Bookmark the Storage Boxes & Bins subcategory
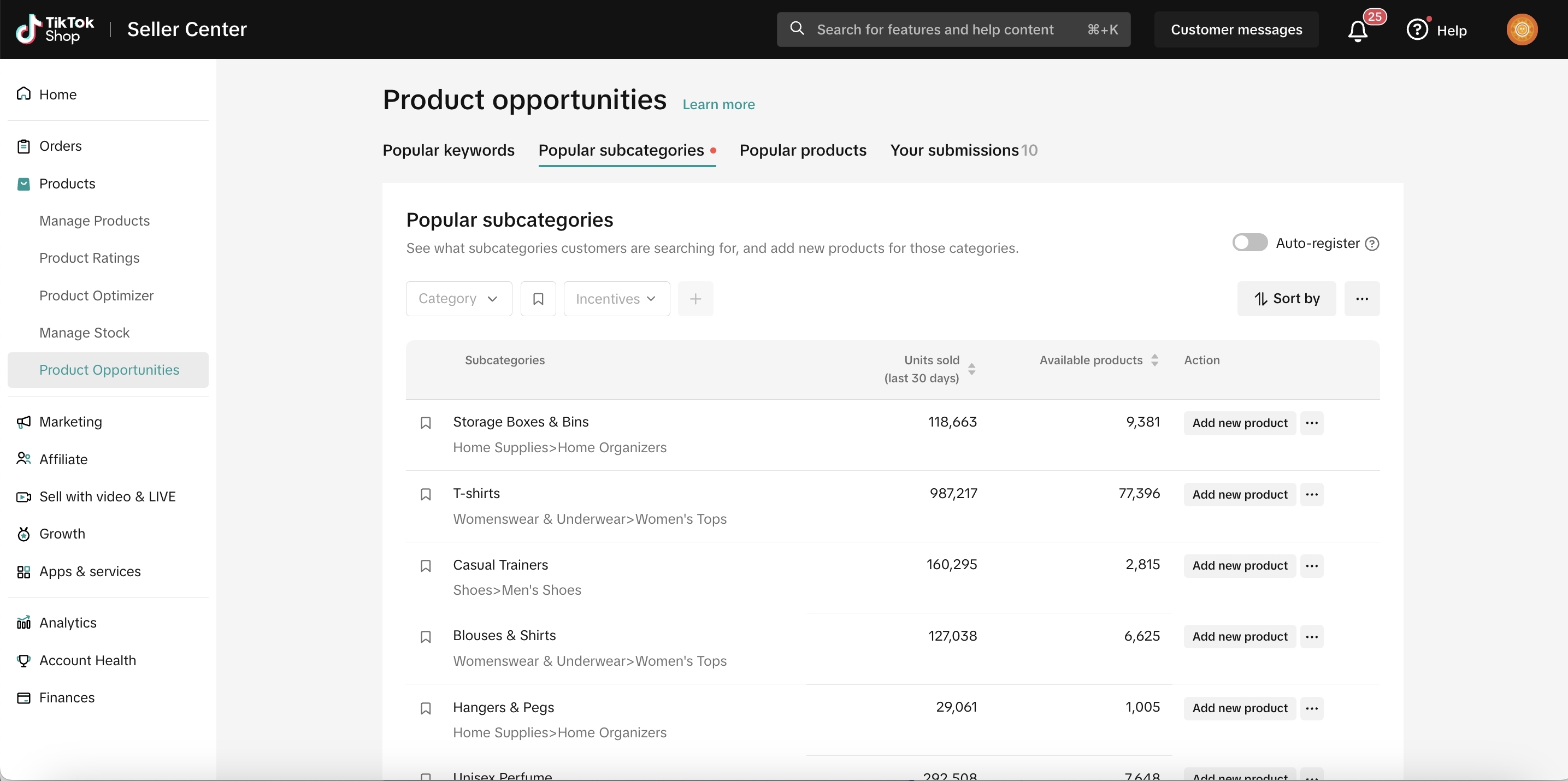The height and width of the screenshot is (781, 1568). (x=426, y=423)
